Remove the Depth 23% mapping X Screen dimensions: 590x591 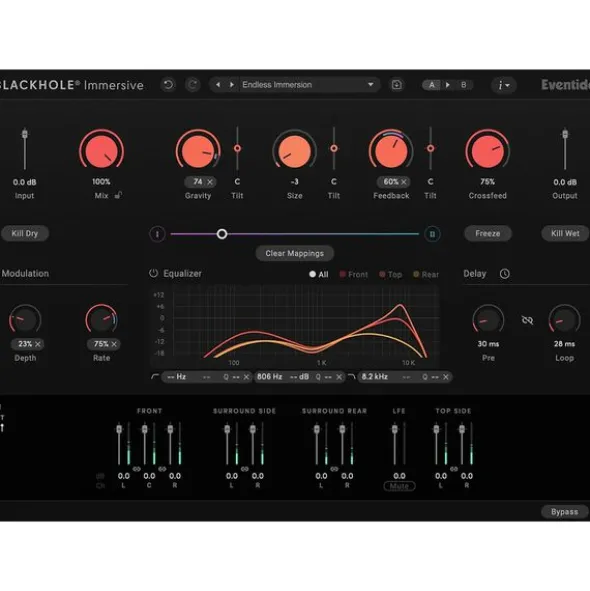click(38, 344)
